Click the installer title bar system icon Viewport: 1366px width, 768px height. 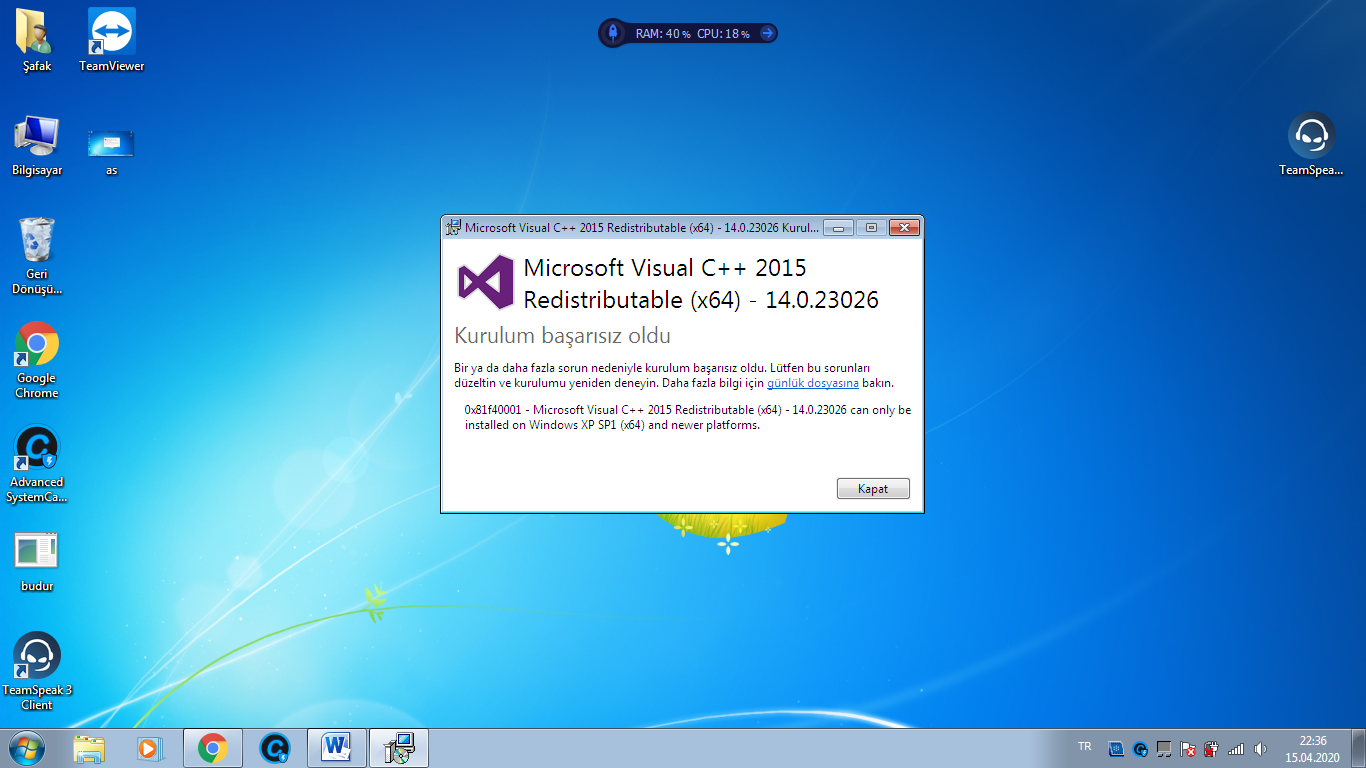[453, 227]
